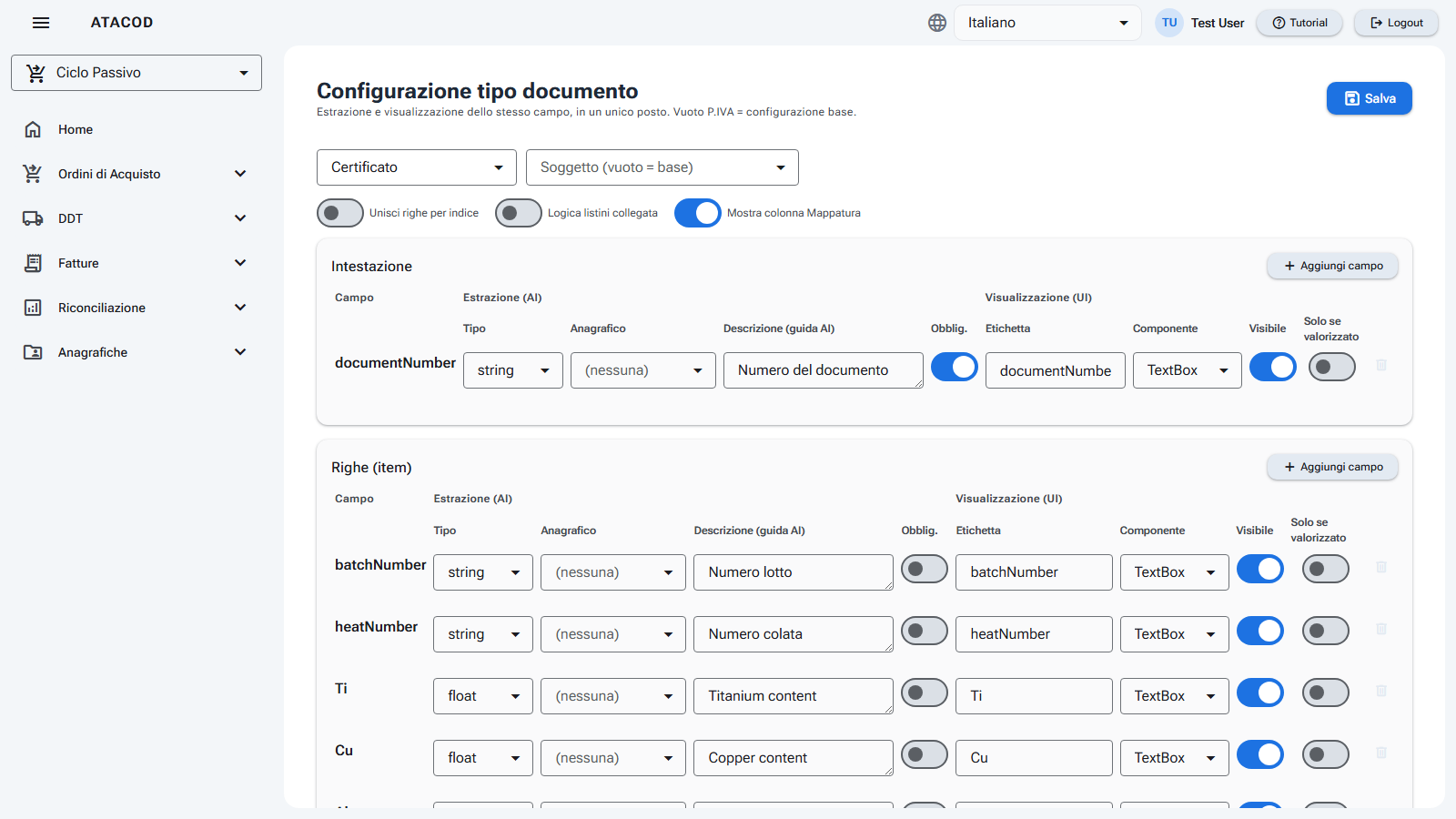Open Tipo dropdown for batchNumber

click(483, 572)
